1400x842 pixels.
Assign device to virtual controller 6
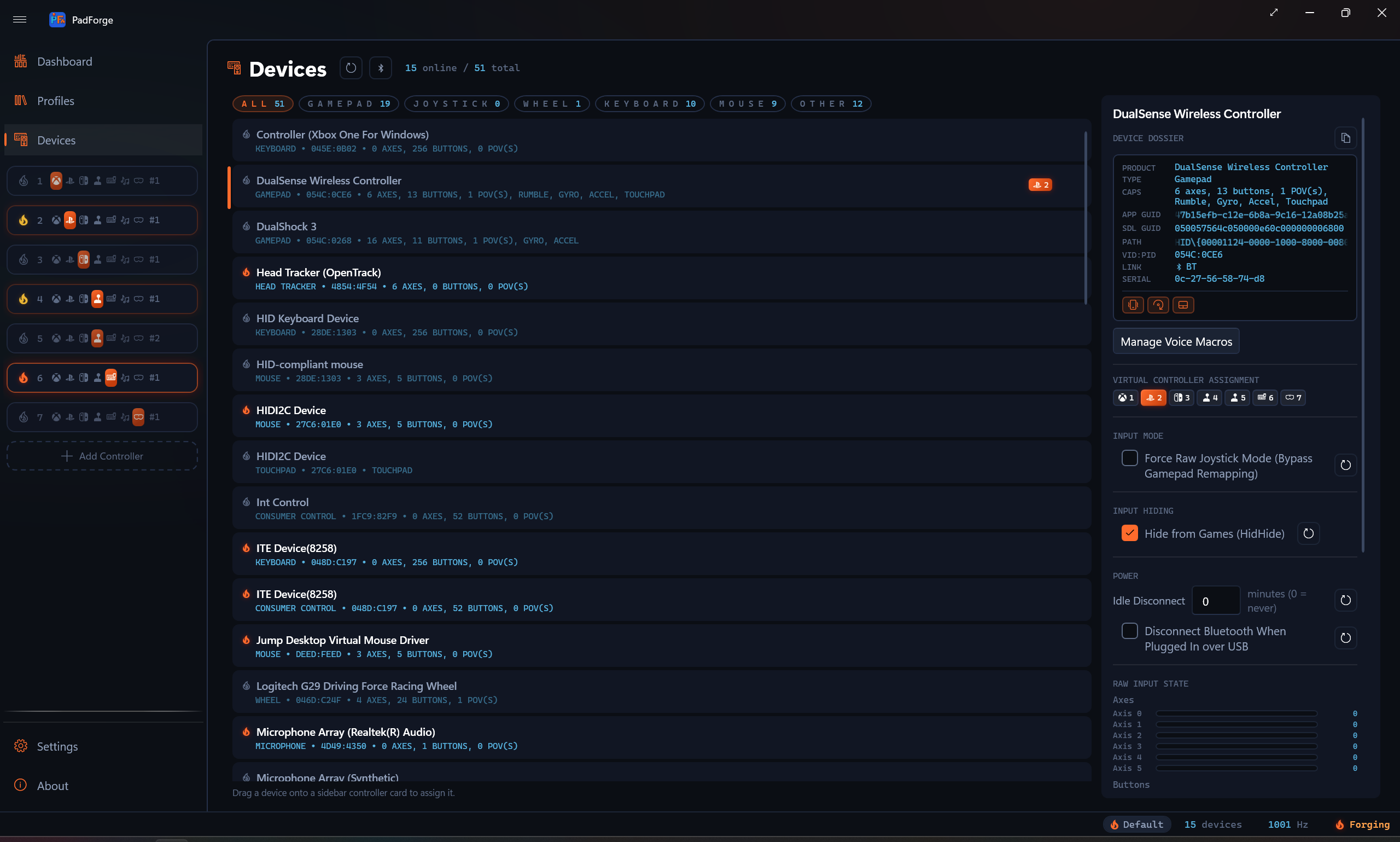[1265, 398]
